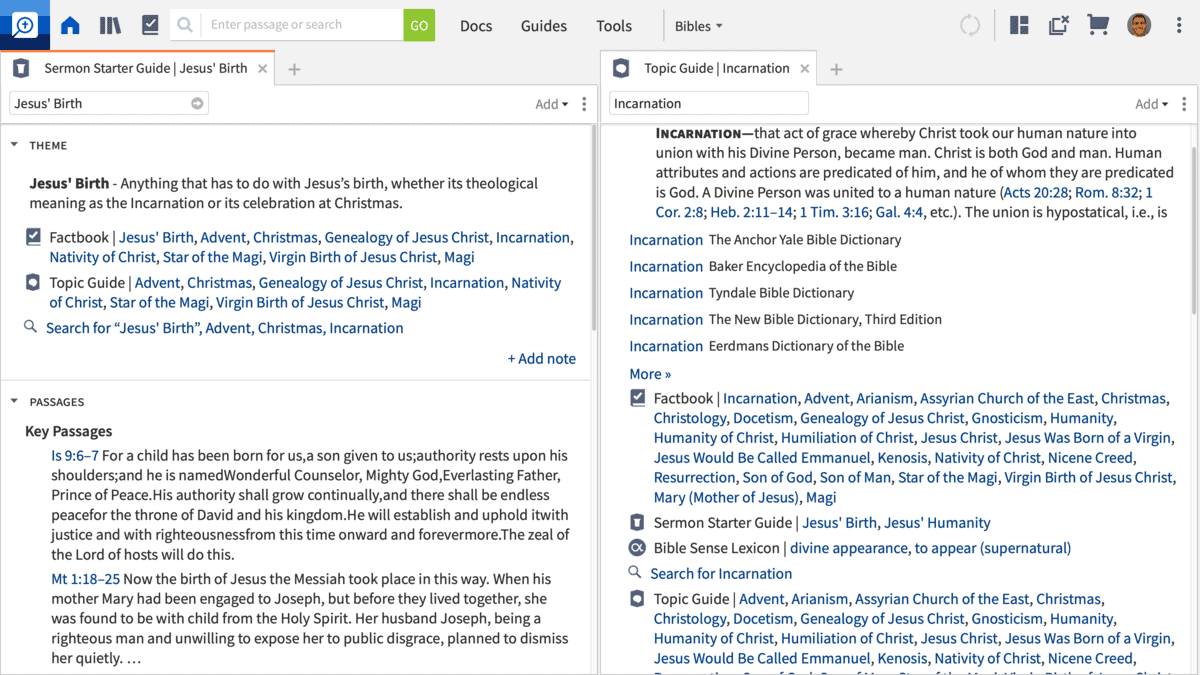Open the checklist icon beside the search box
Image resolution: width=1200 pixels, height=675 pixels.
[x=150, y=26]
